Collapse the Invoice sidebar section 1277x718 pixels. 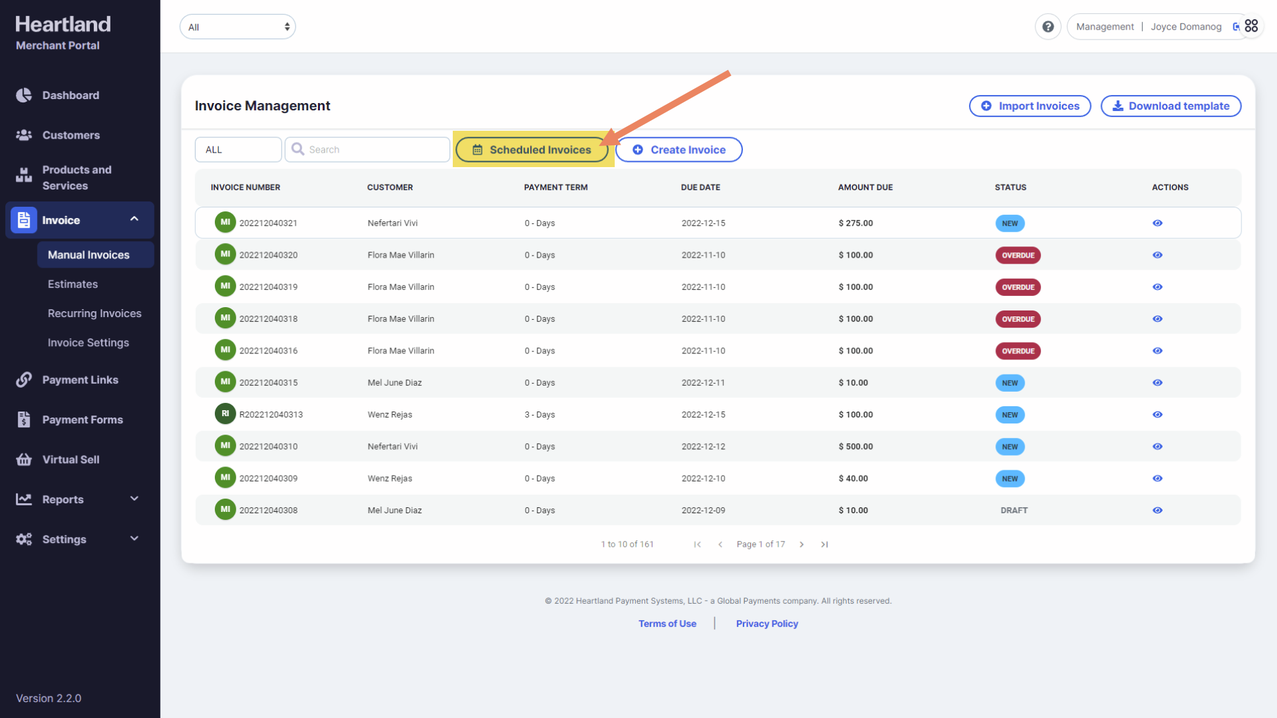[134, 219]
